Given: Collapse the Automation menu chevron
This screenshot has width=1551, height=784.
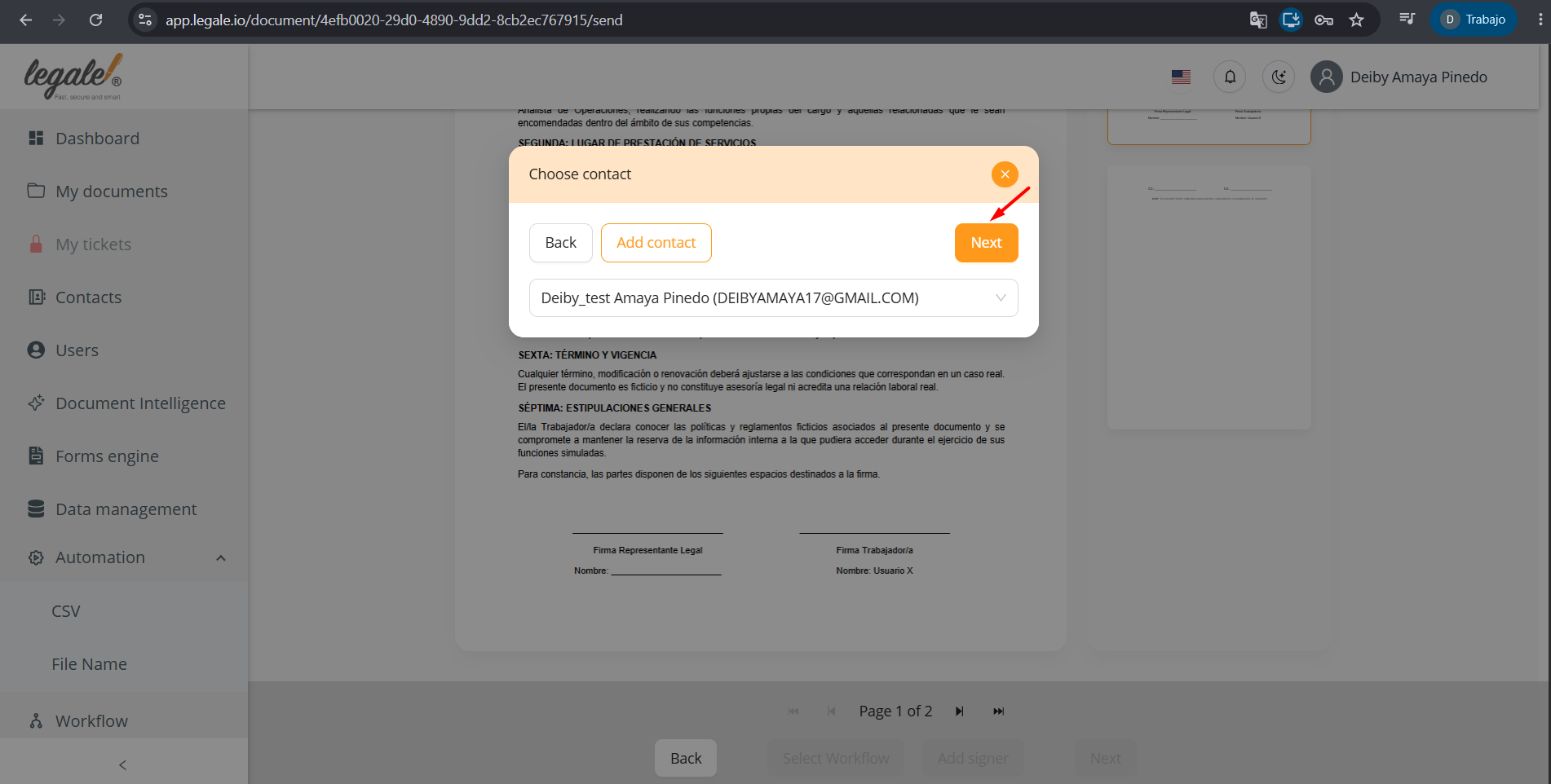Looking at the screenshot, I should (x=220, y=558).
